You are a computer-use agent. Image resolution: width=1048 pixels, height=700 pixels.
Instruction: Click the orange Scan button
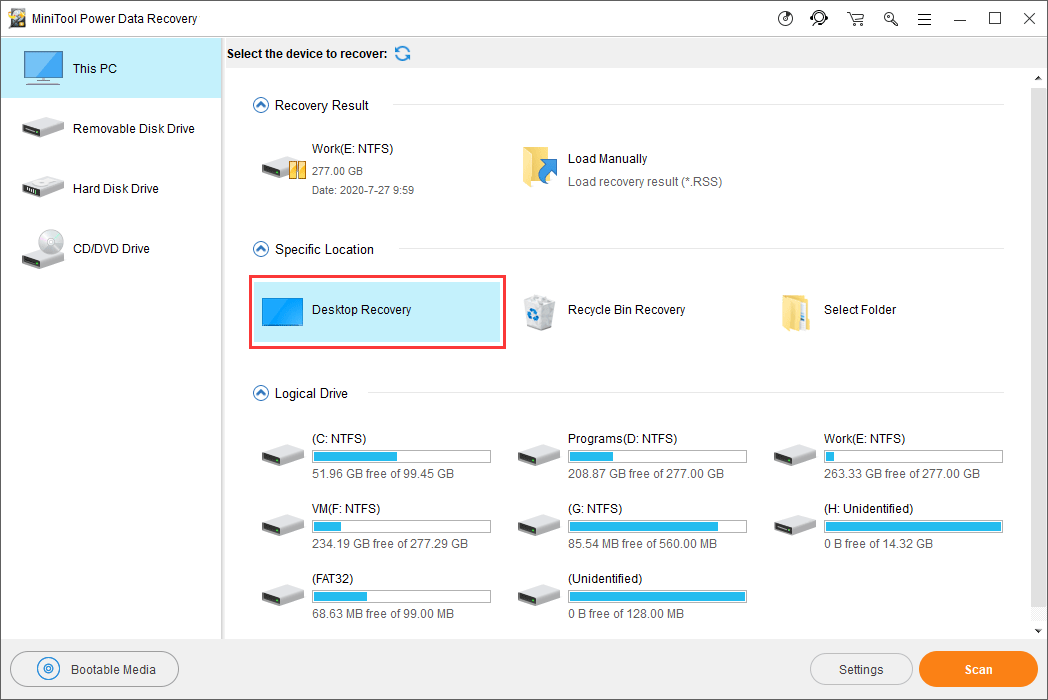978,669
